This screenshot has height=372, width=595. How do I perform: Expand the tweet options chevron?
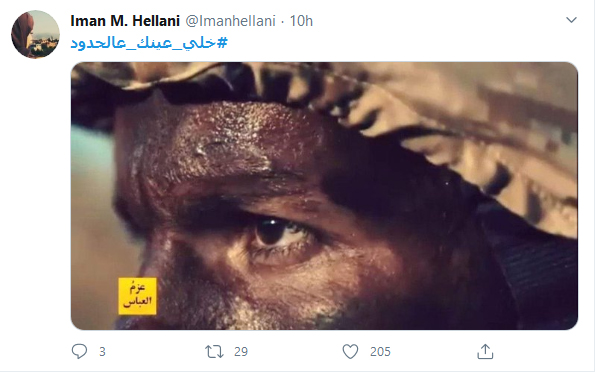(x=571, y=20)
